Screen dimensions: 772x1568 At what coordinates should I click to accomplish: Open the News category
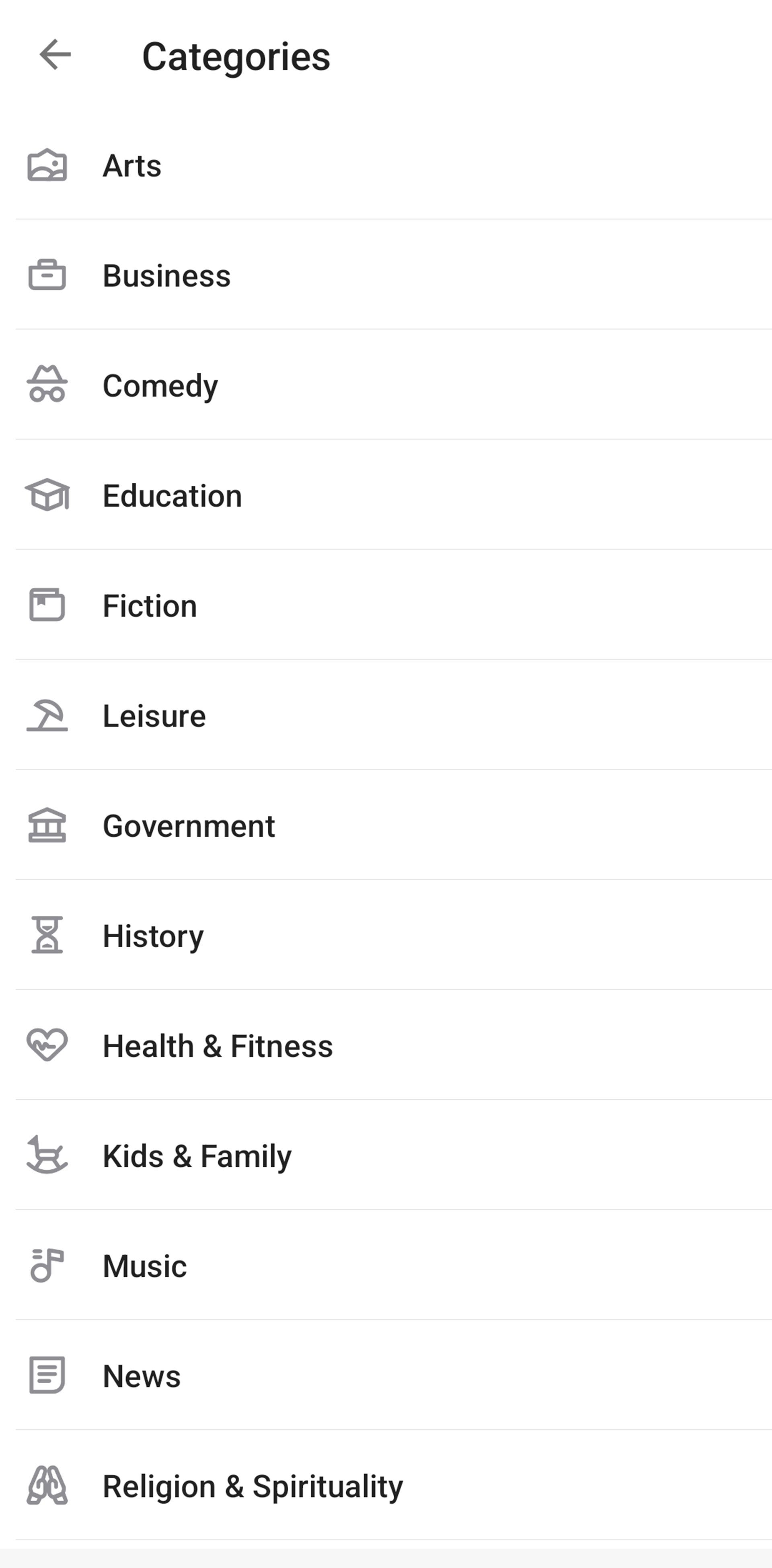(x=142, y=1376)
